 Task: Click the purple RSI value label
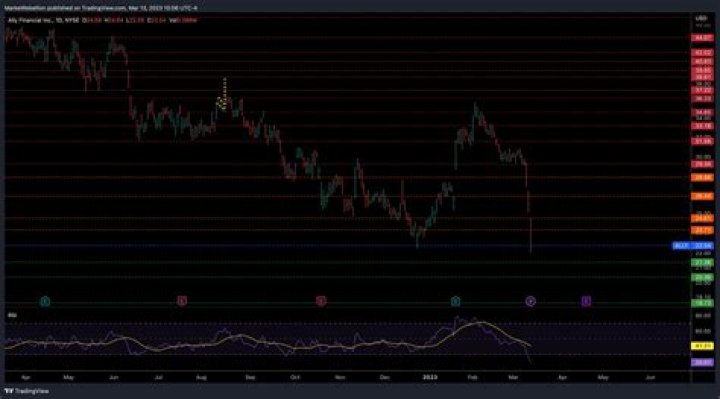tap(703, 362)
